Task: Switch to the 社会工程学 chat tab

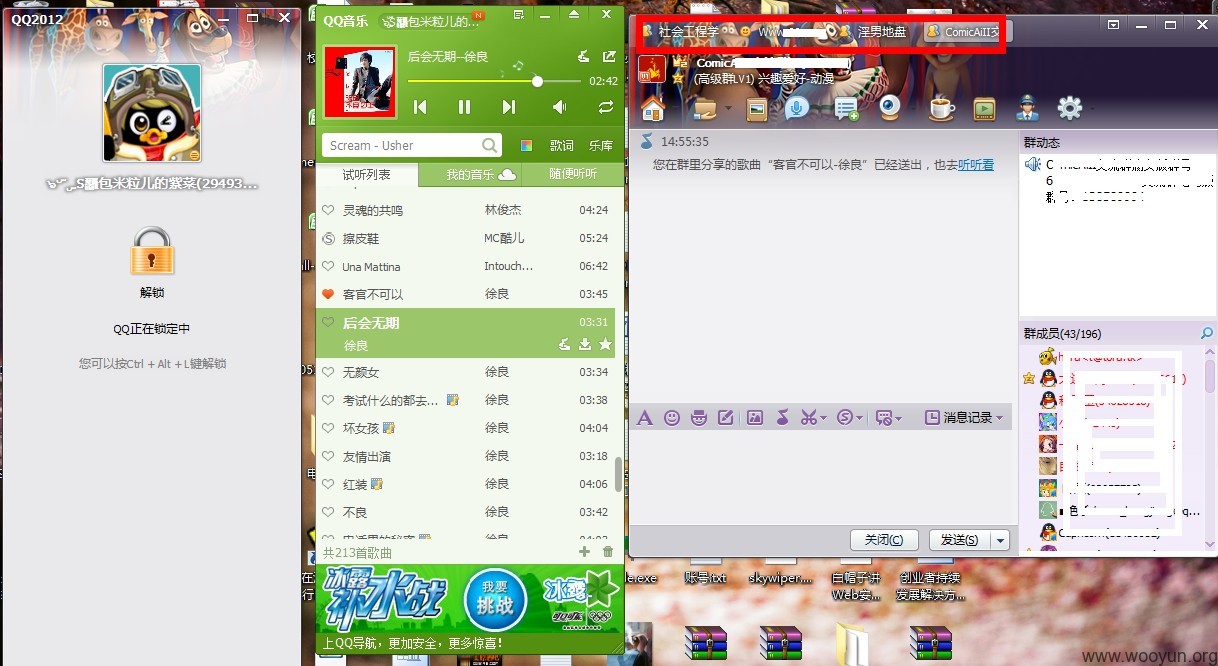Action: coord(680,32)
